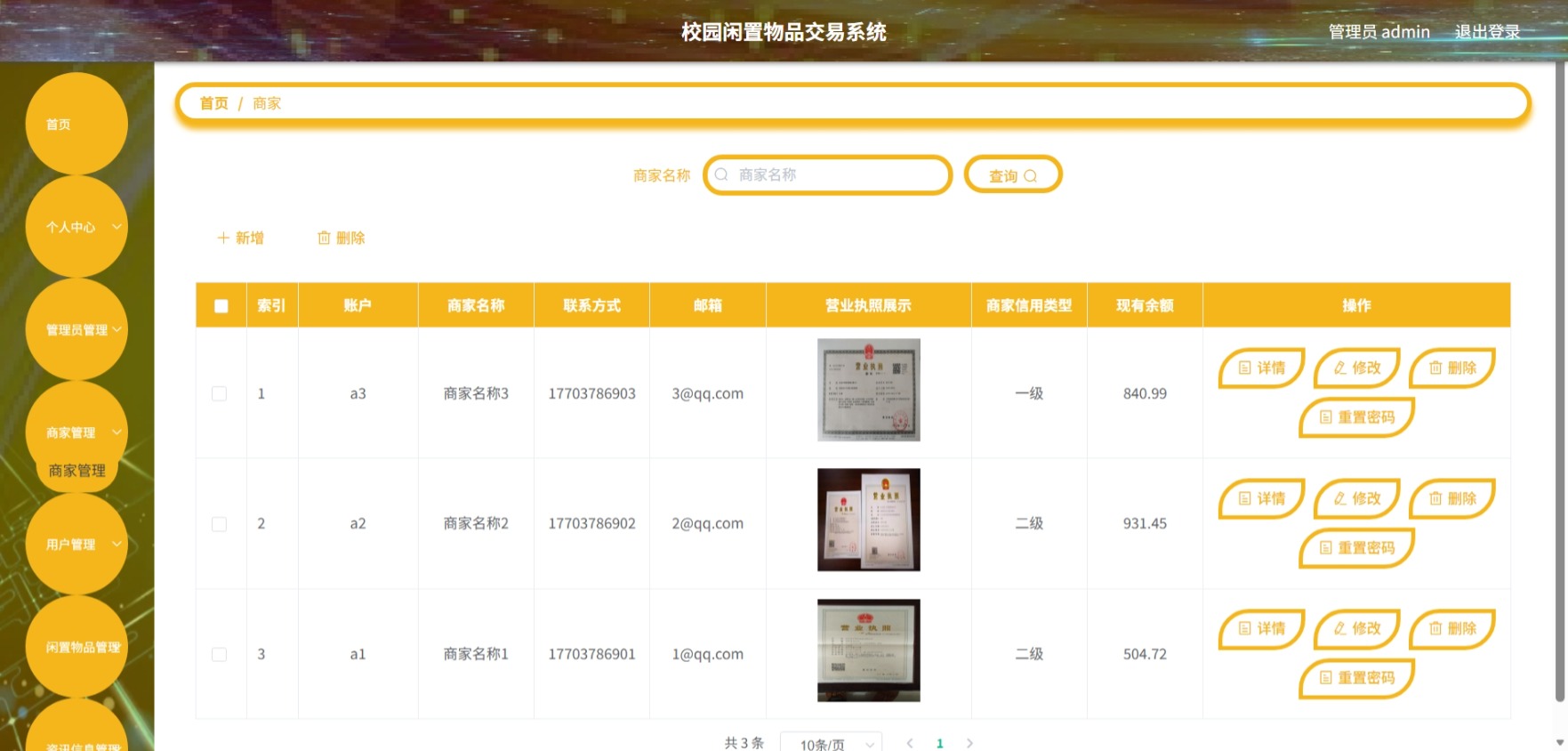Go to next page arrow in pagination
This screenshot has width=1568, height=751.
969,743
